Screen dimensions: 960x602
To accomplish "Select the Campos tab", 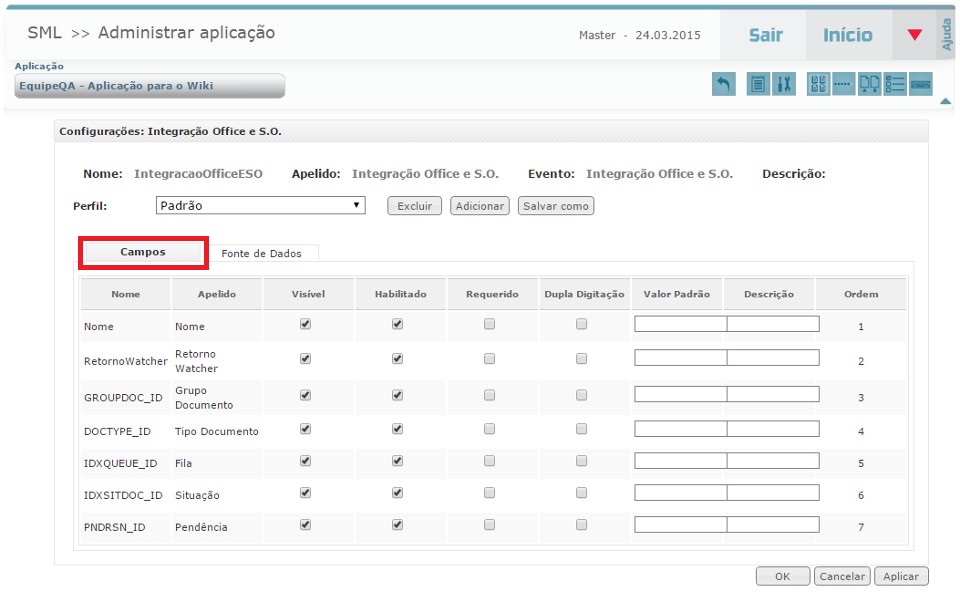I will click(142, 252).
